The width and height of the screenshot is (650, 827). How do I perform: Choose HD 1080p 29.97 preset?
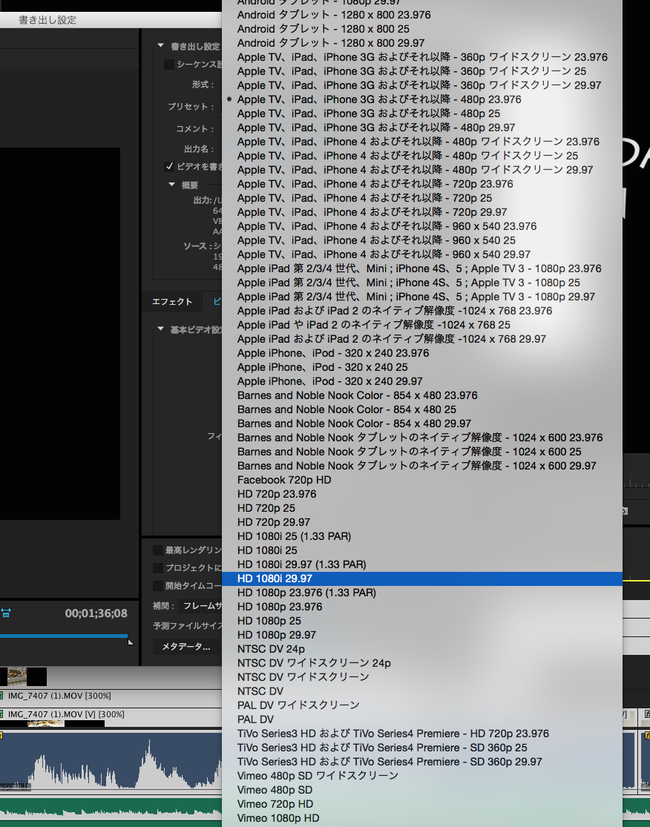click(x=422, y=635)
